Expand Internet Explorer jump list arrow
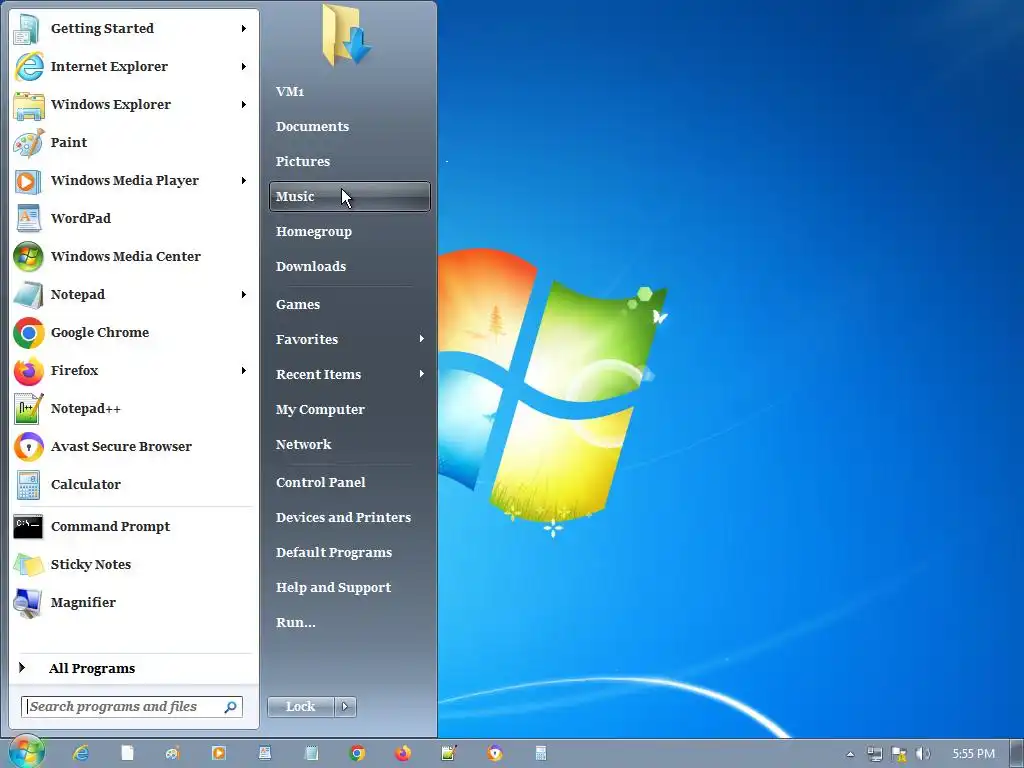Image resolution: width=1024 pixels, height=768 pixels. (x=244, y=66)
